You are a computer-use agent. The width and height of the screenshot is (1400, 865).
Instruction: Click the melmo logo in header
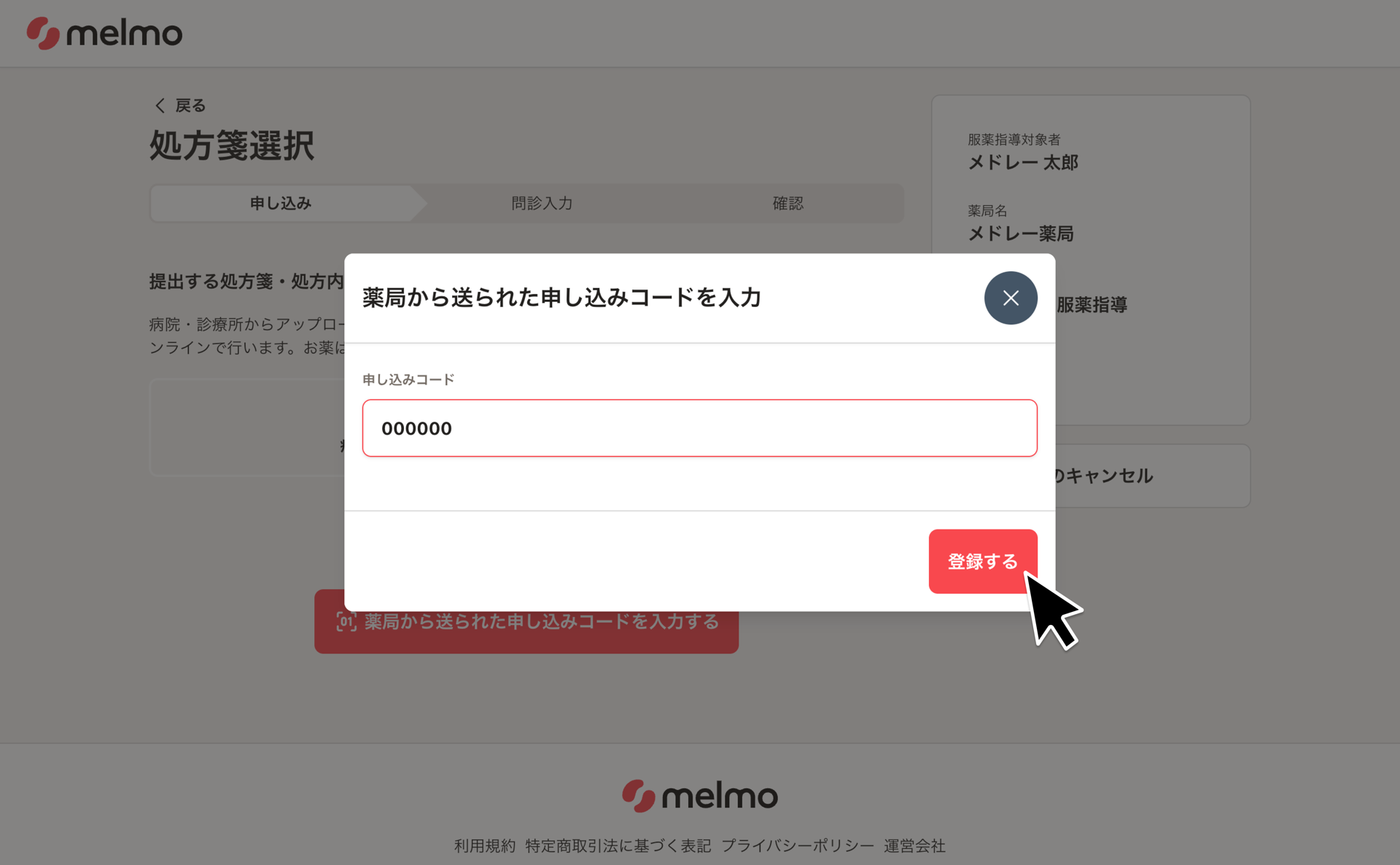click(x=104, y=33)
